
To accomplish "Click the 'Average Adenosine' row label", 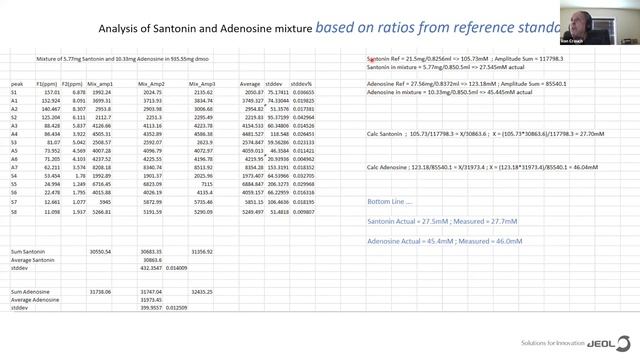I will (x=35, y=300).
